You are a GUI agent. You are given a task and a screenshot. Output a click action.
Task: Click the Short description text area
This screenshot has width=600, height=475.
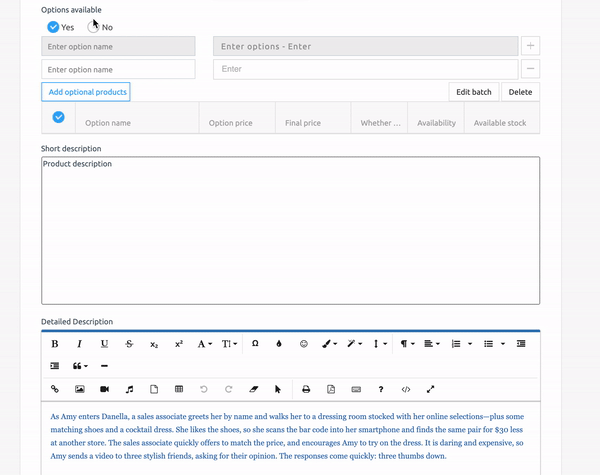coord(290,230)
